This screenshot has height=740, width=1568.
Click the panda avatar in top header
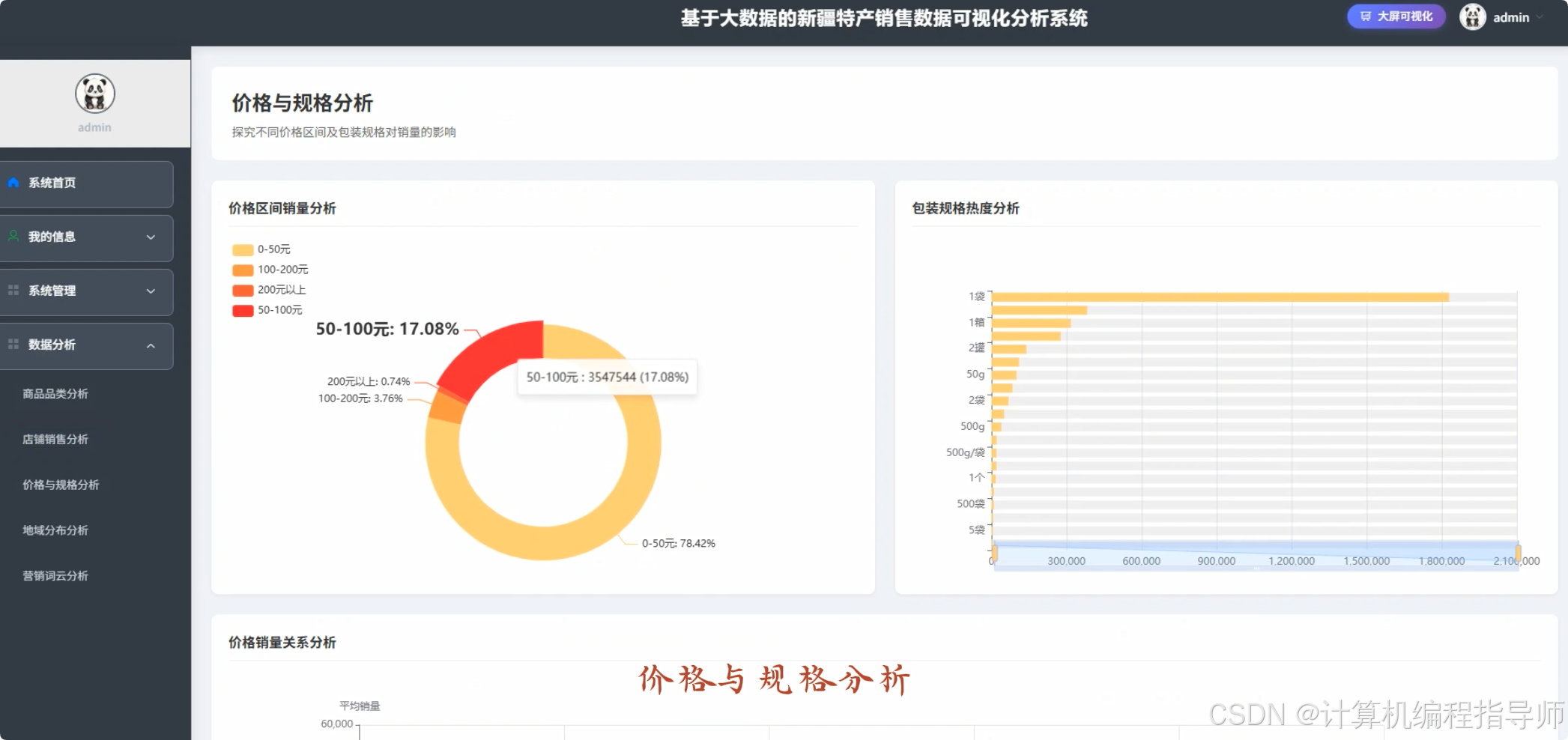[x=1472, y=17]
